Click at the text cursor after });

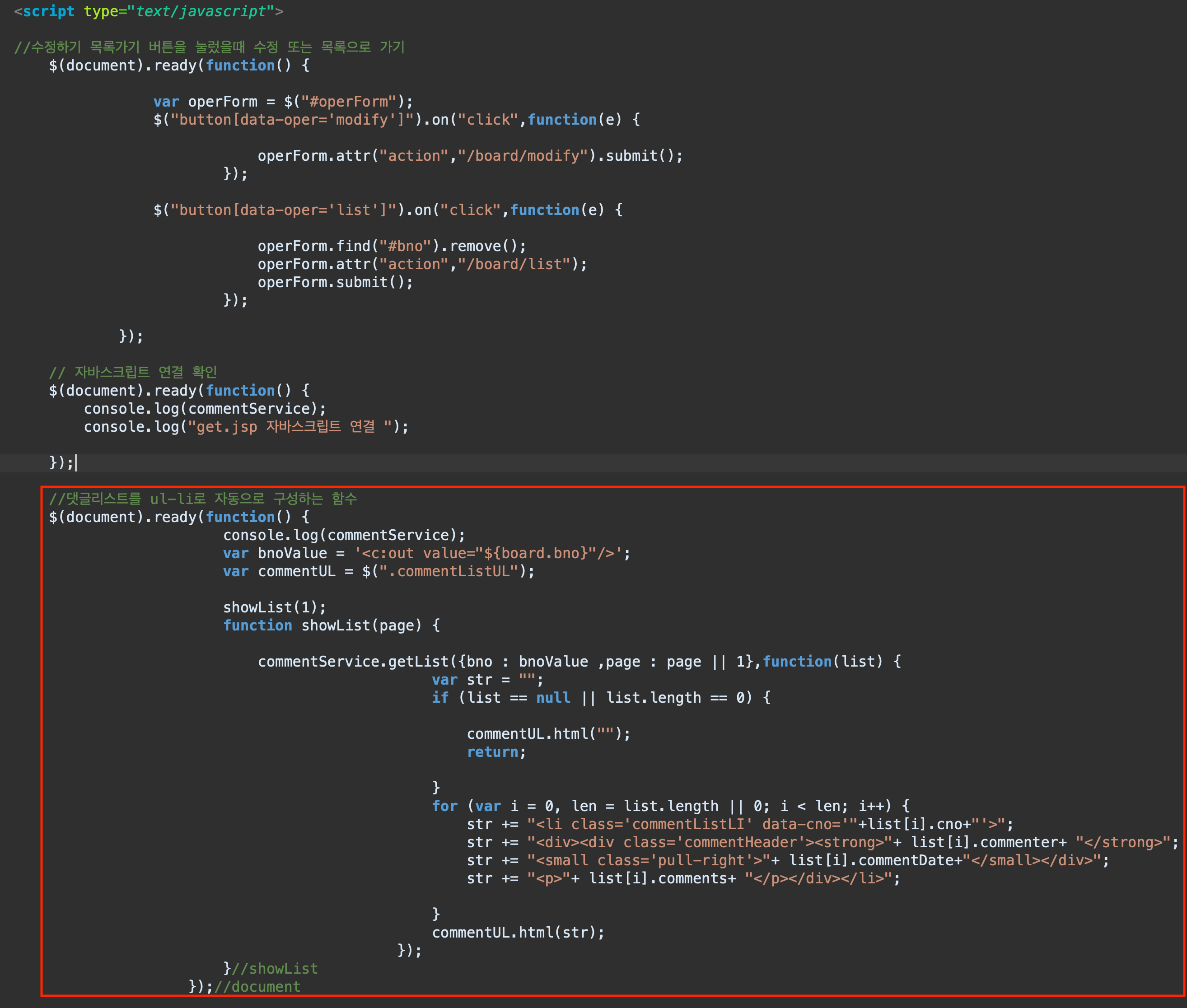pos(75,462)
